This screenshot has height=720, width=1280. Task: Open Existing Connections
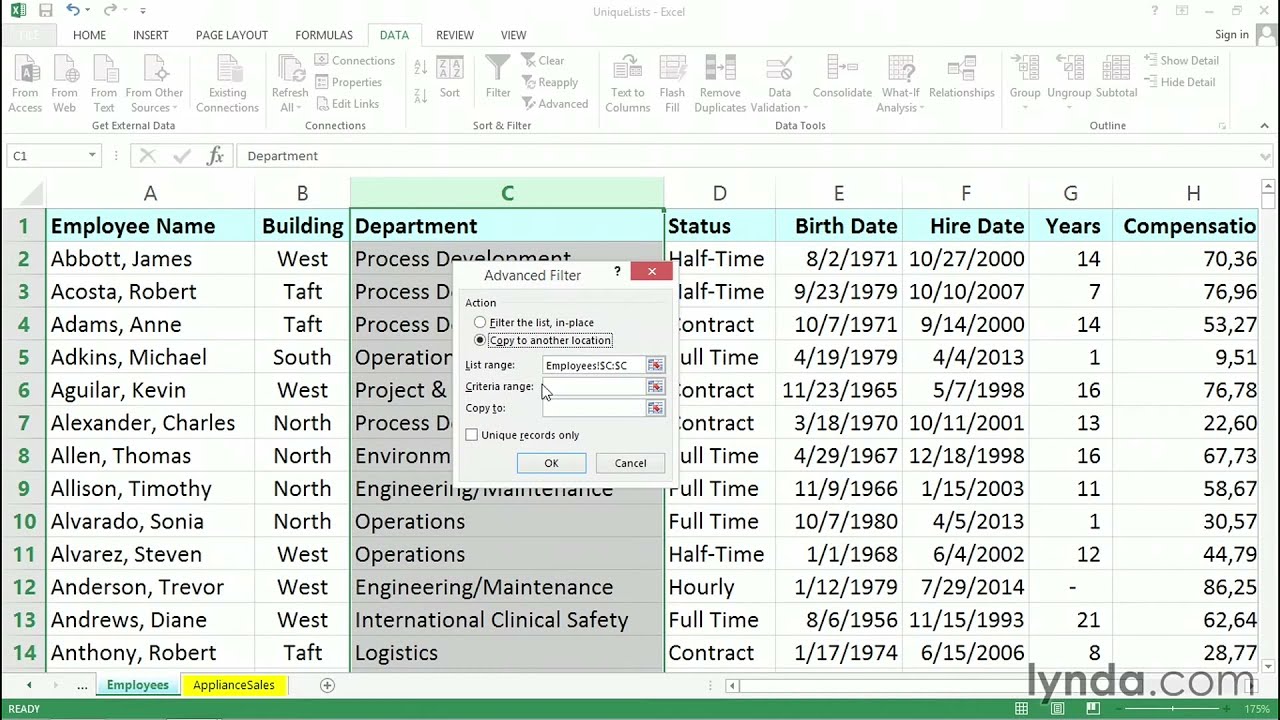pos(227,84)
